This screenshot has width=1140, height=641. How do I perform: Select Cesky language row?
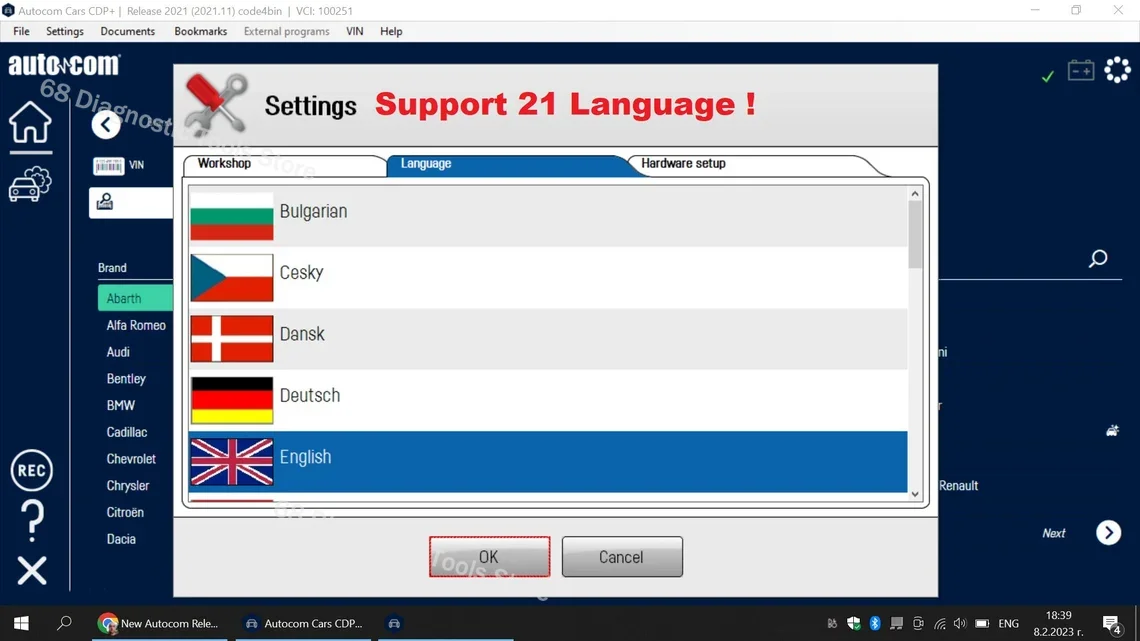pyautogui.click(x=548, y=277)
